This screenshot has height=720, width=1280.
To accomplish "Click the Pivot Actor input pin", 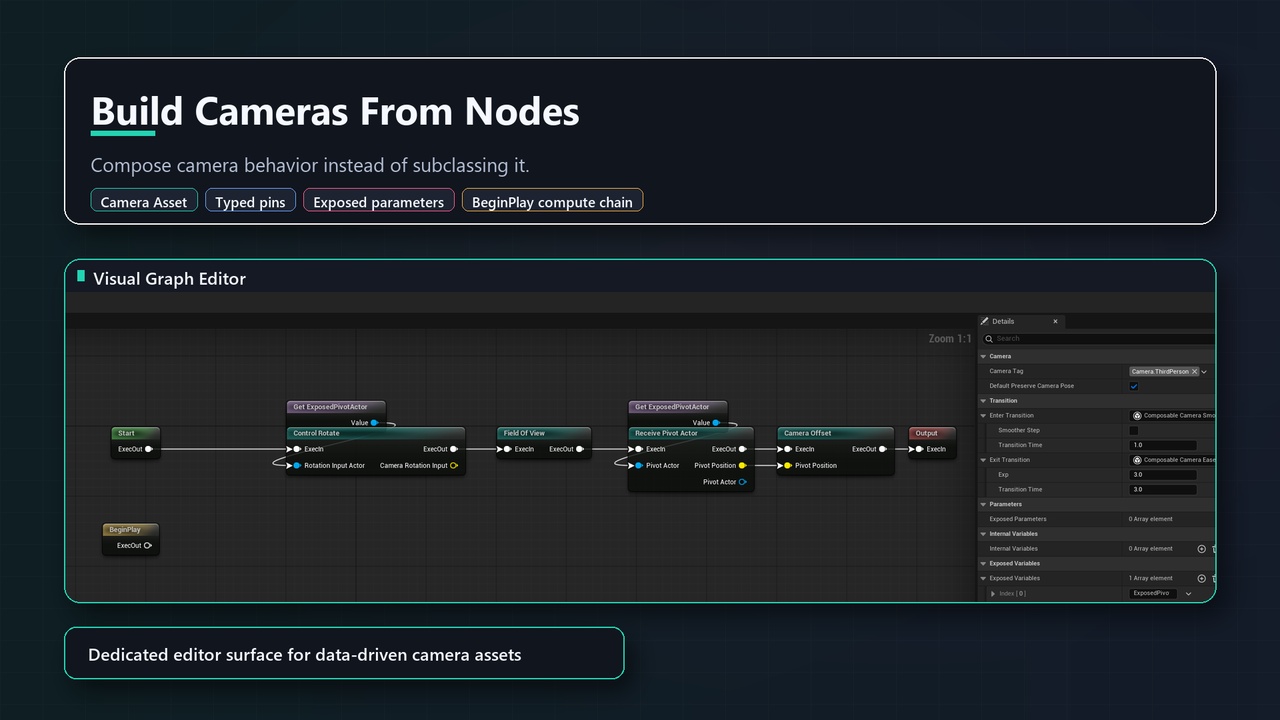I will [x=639, y=465].
